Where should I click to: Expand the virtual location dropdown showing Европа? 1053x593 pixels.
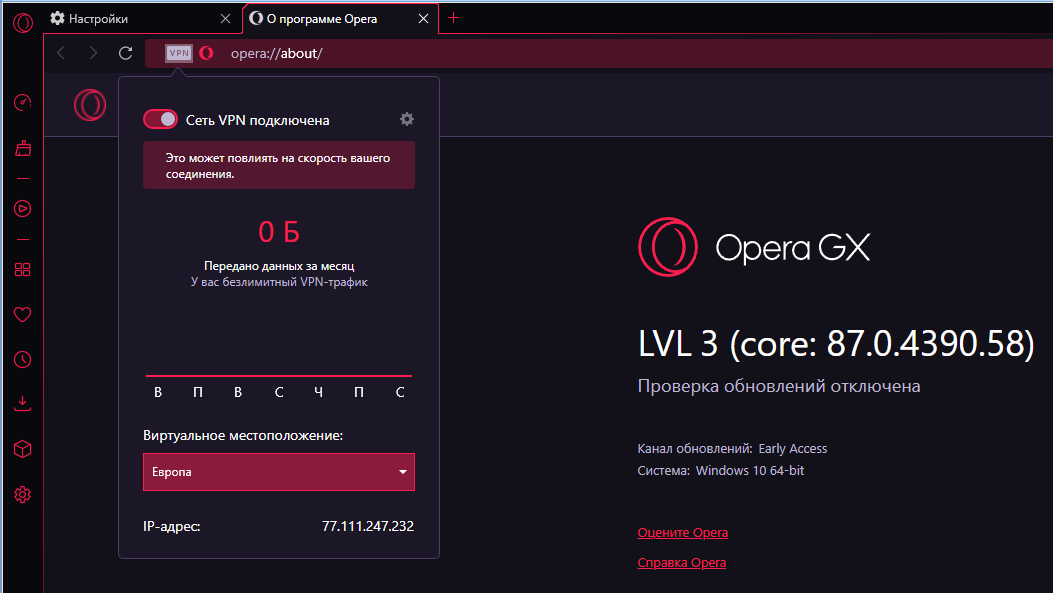point(279,472)
